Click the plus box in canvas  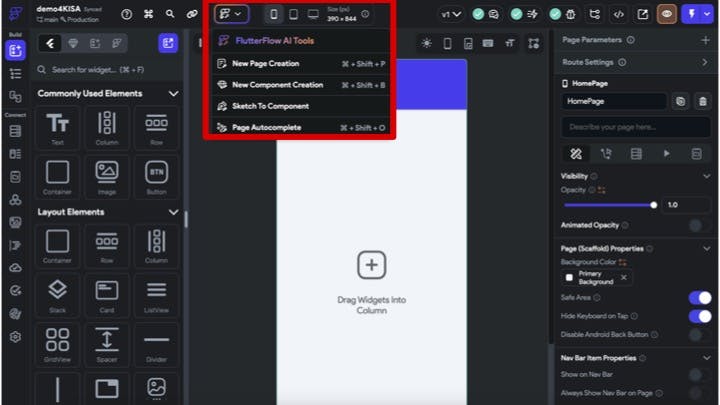(371, 265)
